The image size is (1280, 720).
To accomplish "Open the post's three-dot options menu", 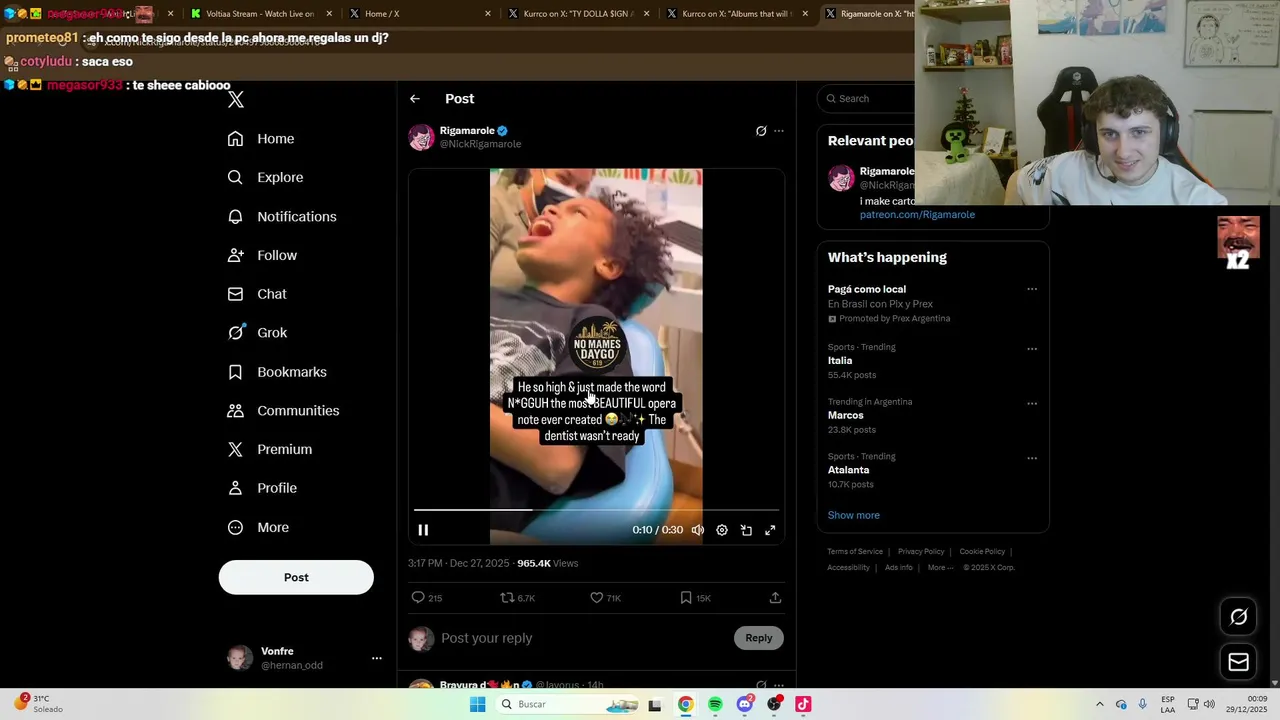I will [x=779, y=131].
